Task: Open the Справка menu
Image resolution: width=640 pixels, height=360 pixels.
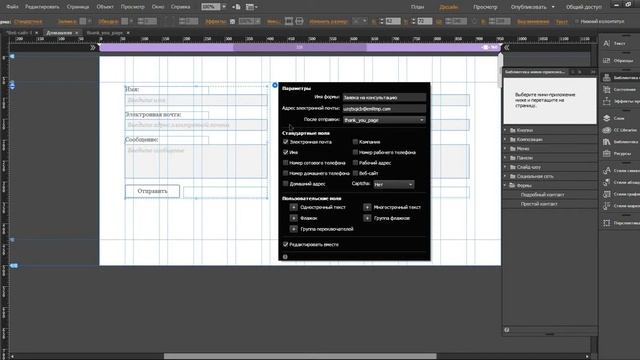Action: point(180,7)
